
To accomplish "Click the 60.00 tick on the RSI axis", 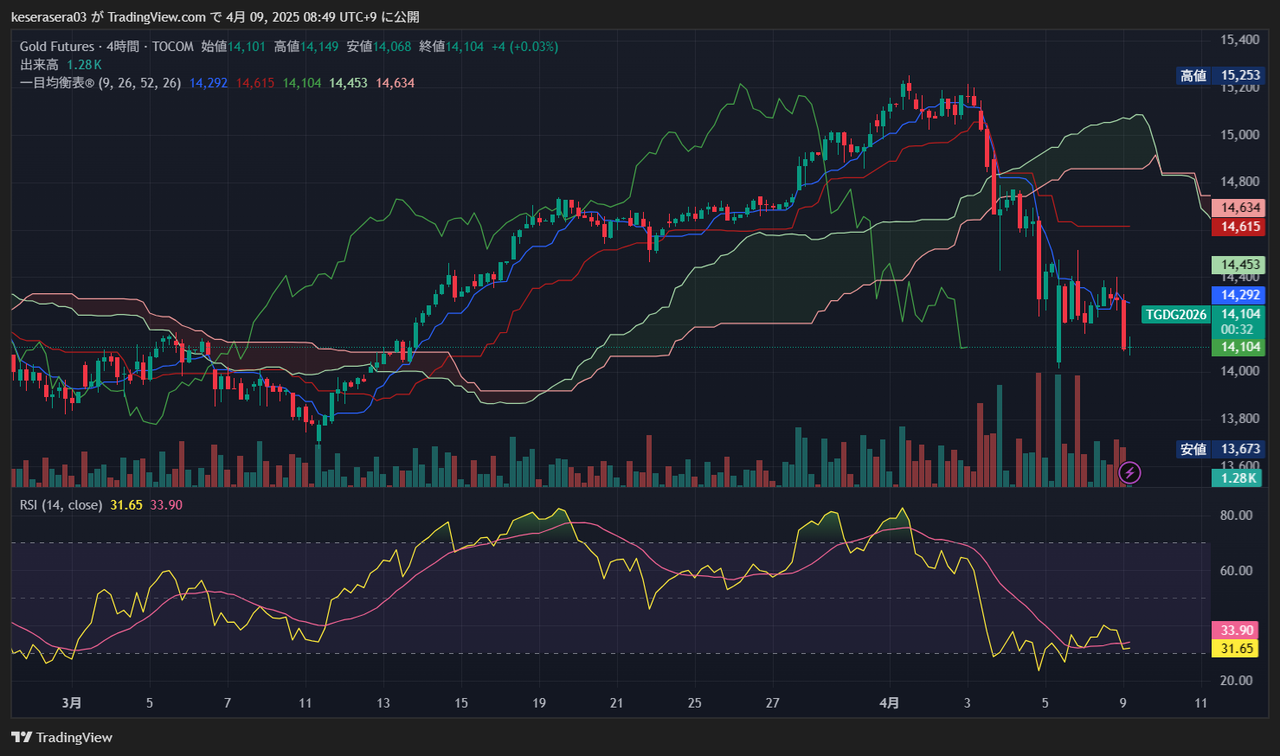I will 1236,570.
